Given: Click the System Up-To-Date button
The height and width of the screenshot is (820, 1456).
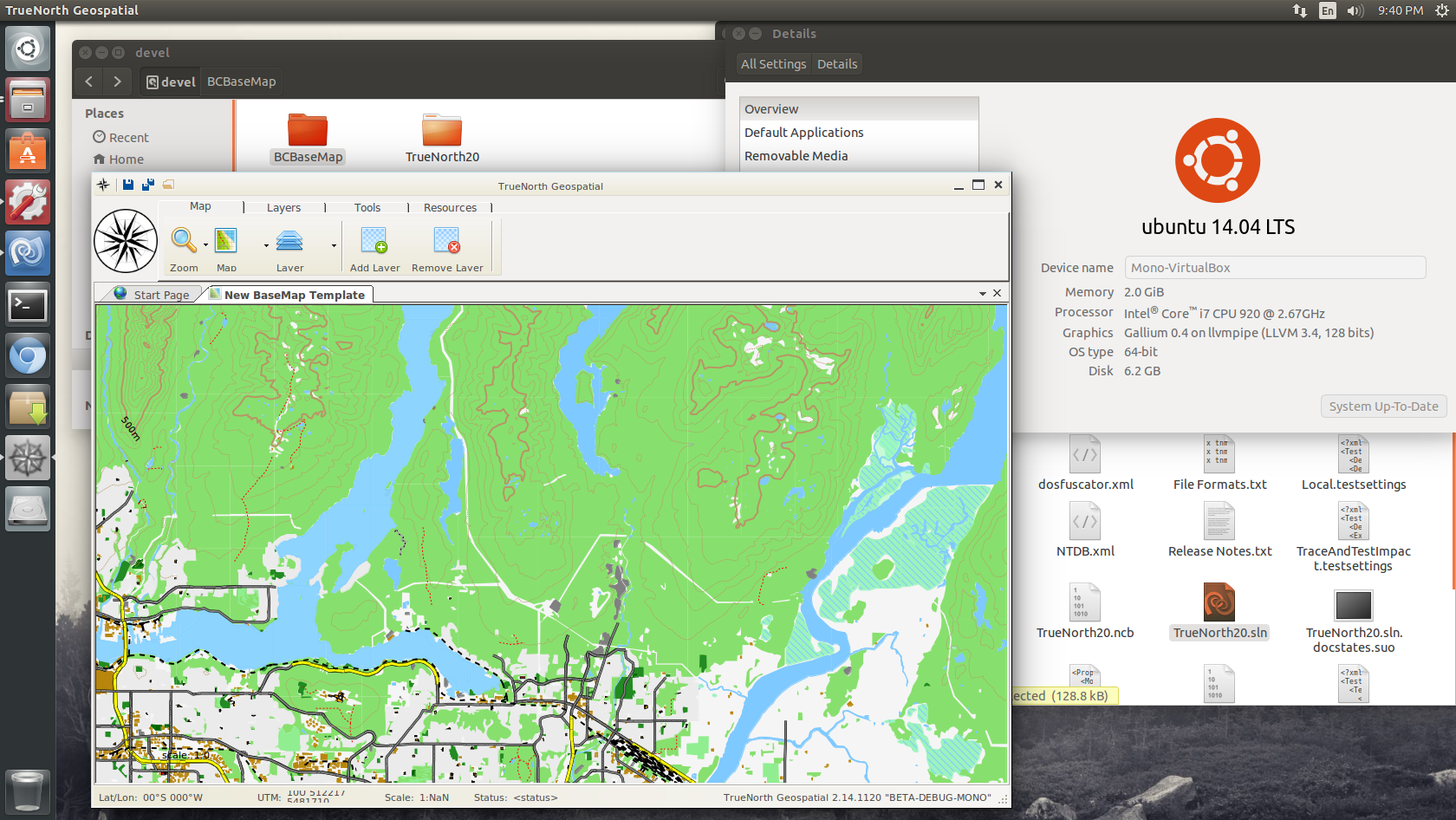Looking at the screenshot, I should (x=1383, y=407).
